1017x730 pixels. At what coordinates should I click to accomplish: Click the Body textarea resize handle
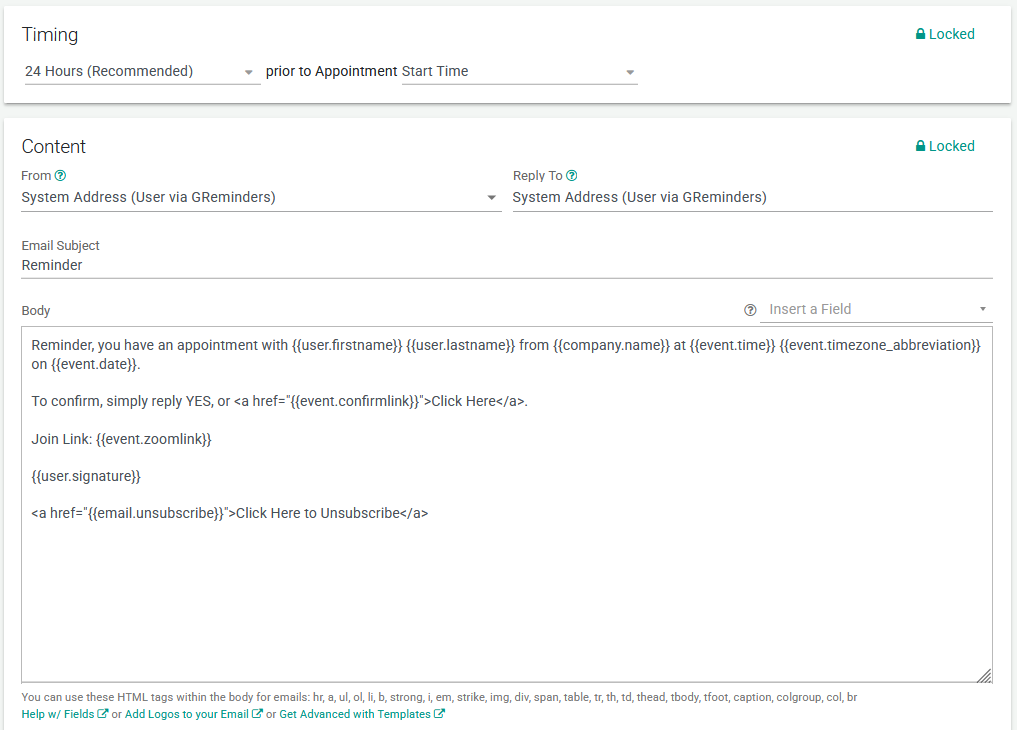coord(984,675)
